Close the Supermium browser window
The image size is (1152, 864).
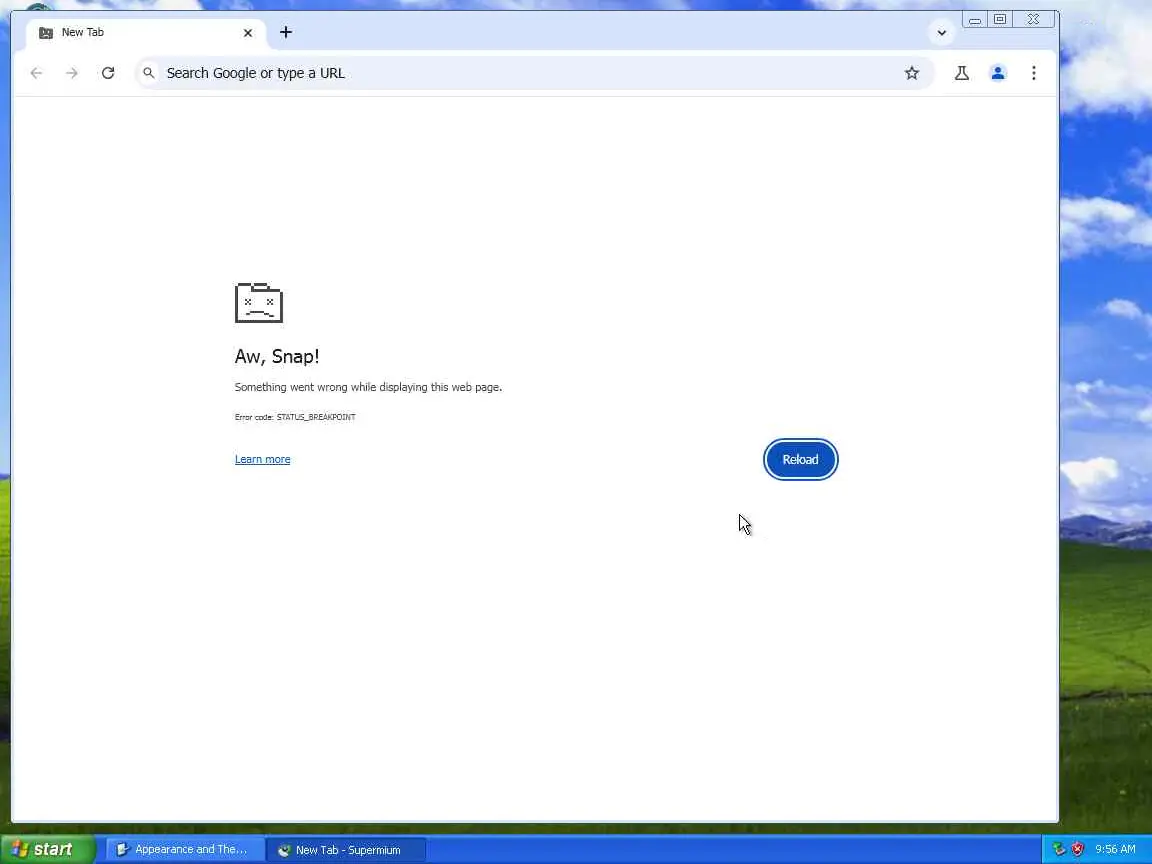(x=1034, y=20)
